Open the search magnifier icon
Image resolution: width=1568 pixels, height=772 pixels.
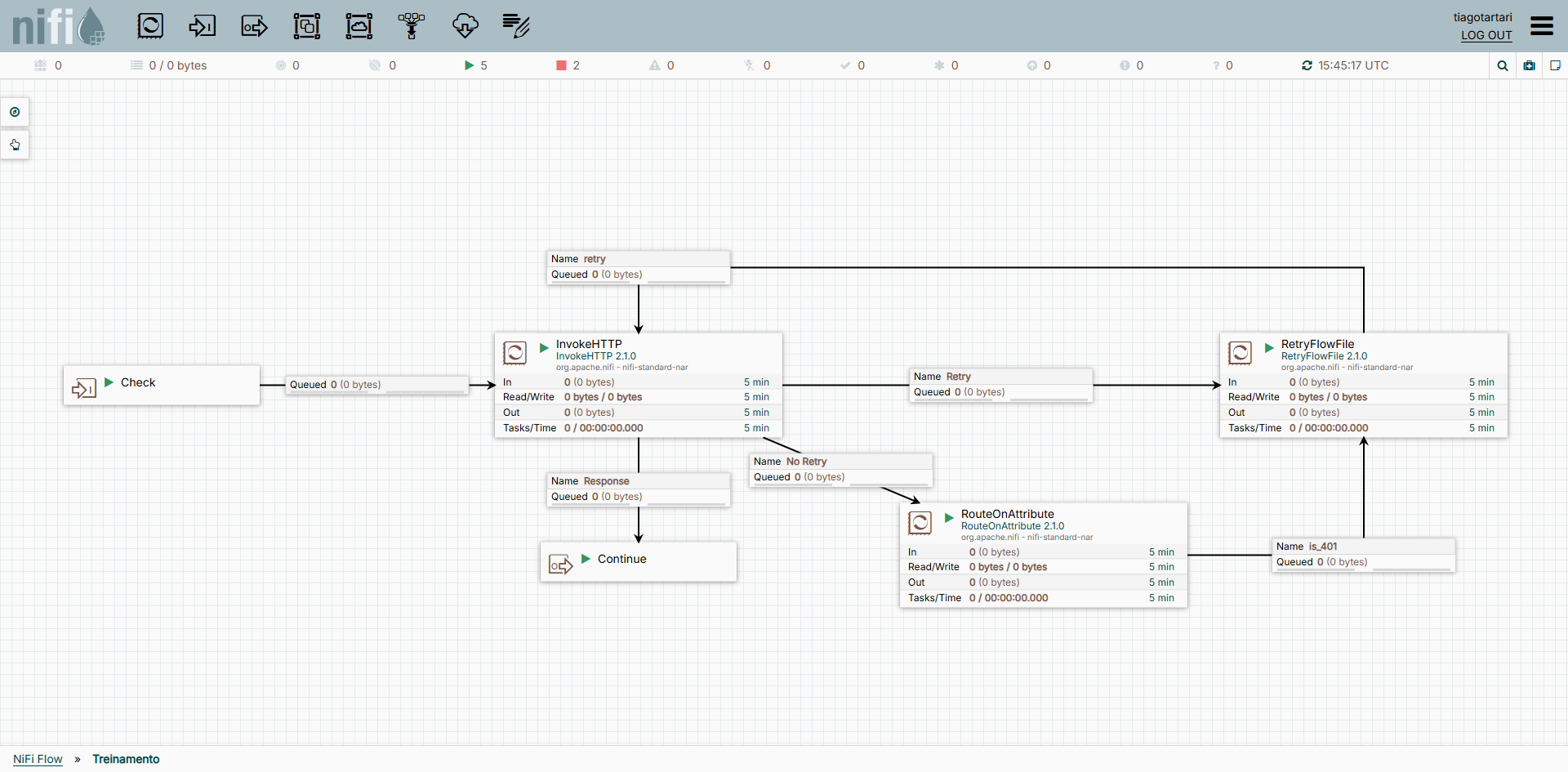1503,65
